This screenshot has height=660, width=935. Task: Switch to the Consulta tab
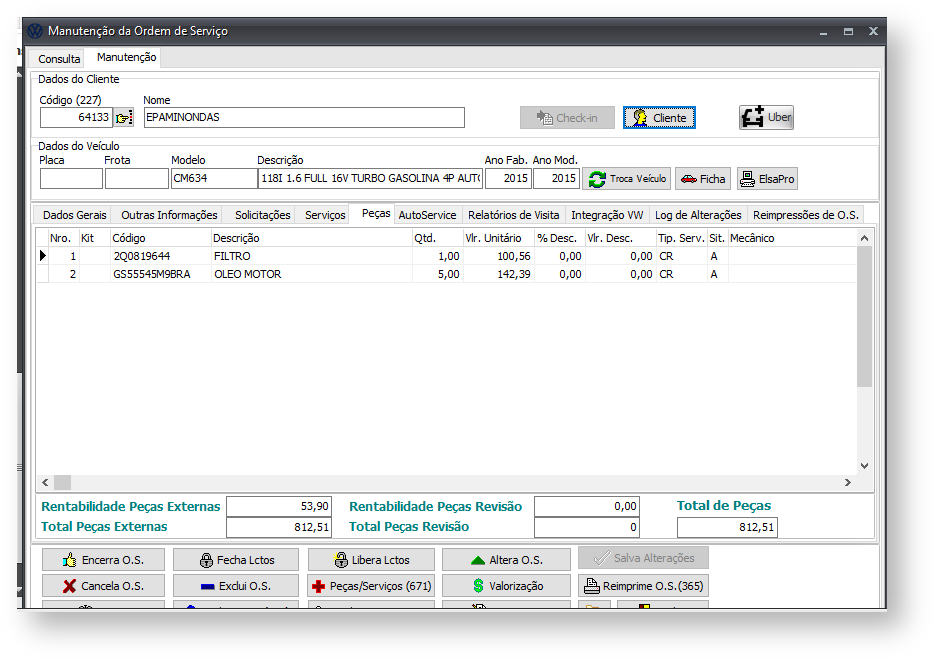point(59,59)
